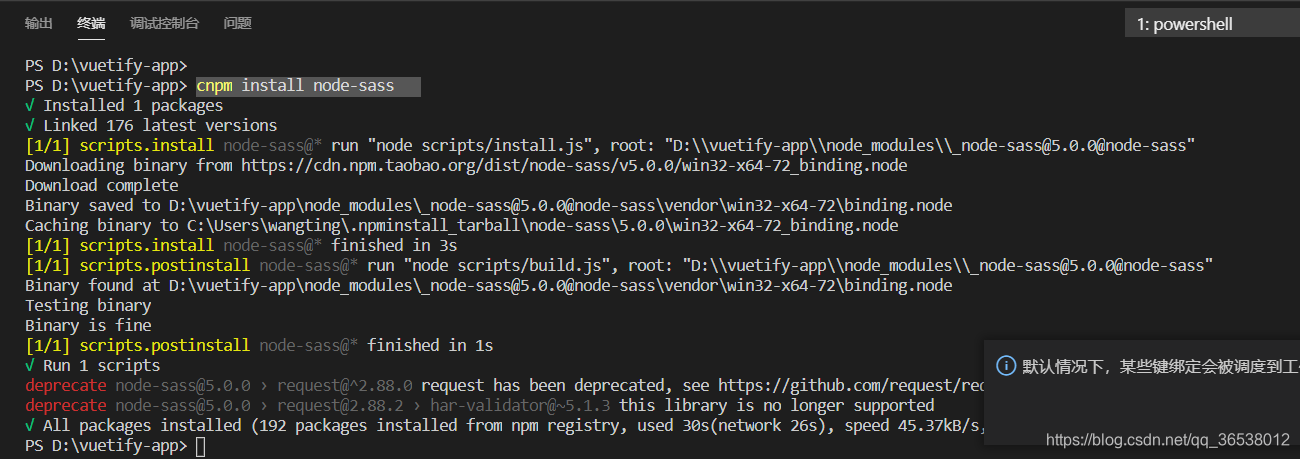Open the cdn.npm.taobao.org binding.node download link
The width and height of the screenshot is (1300, 459).
572,165
